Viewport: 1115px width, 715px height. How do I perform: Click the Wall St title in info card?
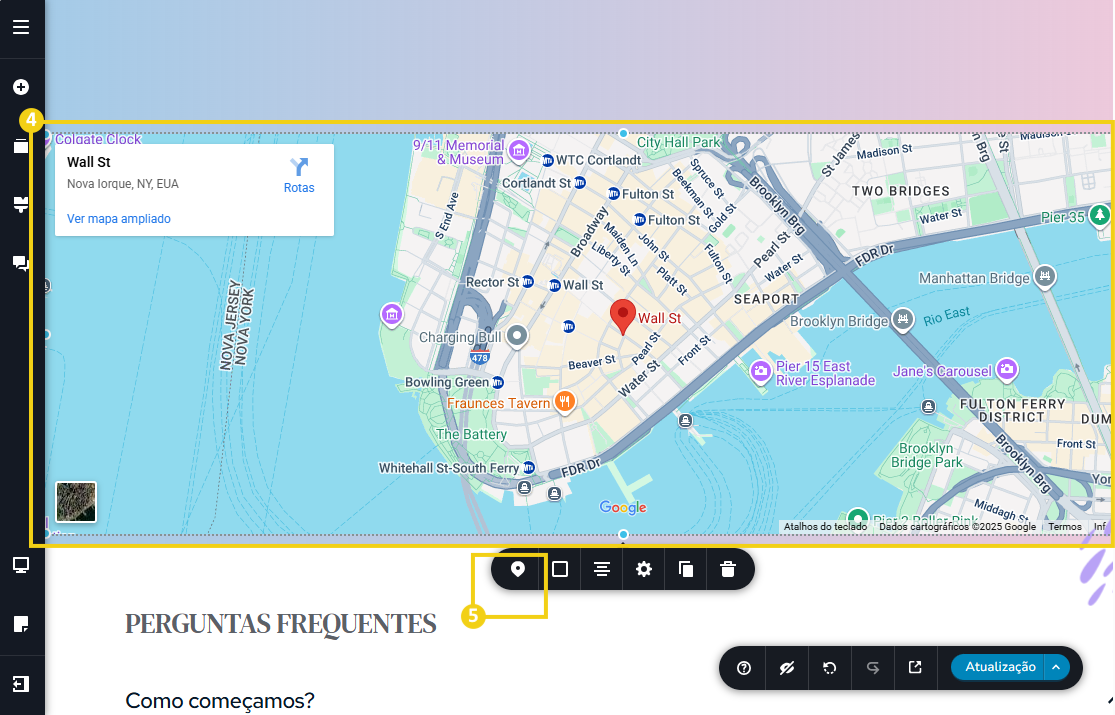[89, 162]
